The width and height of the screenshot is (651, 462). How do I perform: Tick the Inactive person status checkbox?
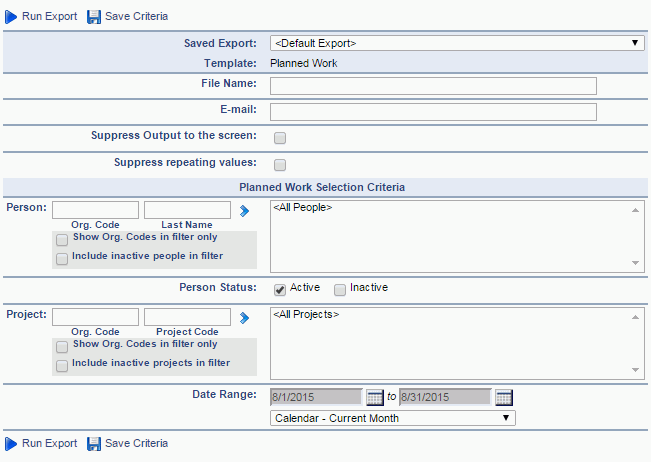point(340,289)
